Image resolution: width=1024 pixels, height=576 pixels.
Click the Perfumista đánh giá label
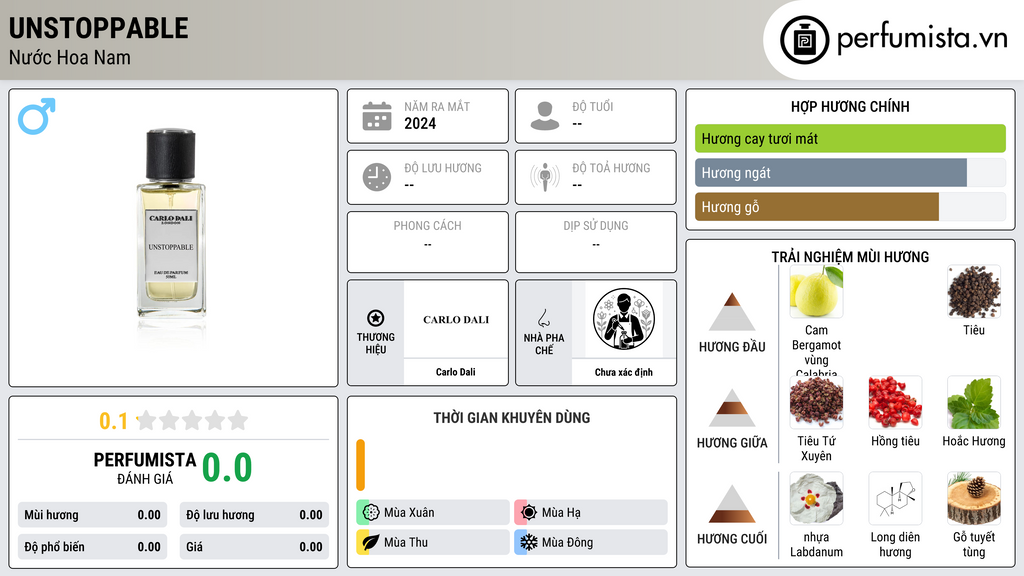[x=145, y=468]
